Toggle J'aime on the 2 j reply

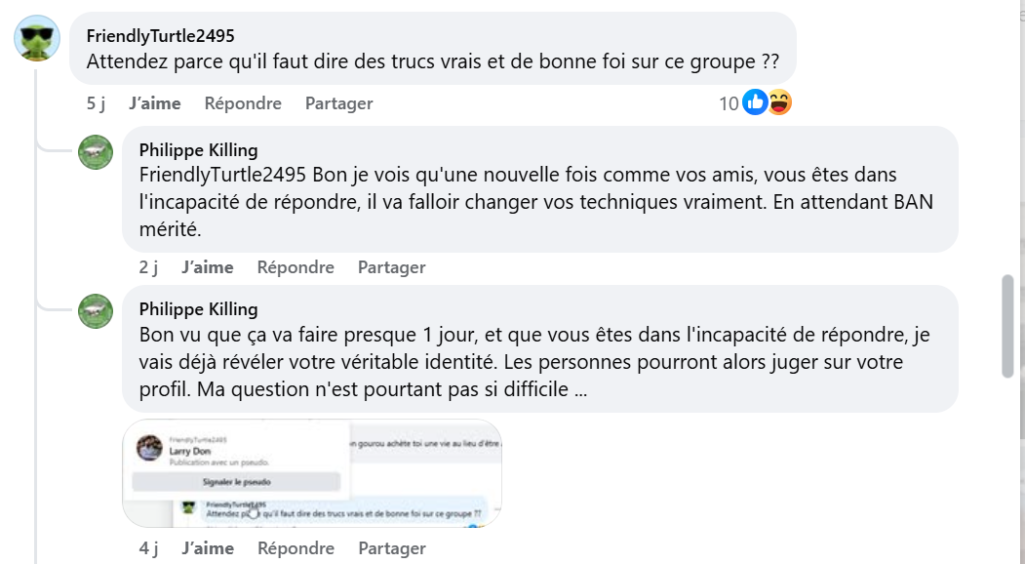[208, 267]
